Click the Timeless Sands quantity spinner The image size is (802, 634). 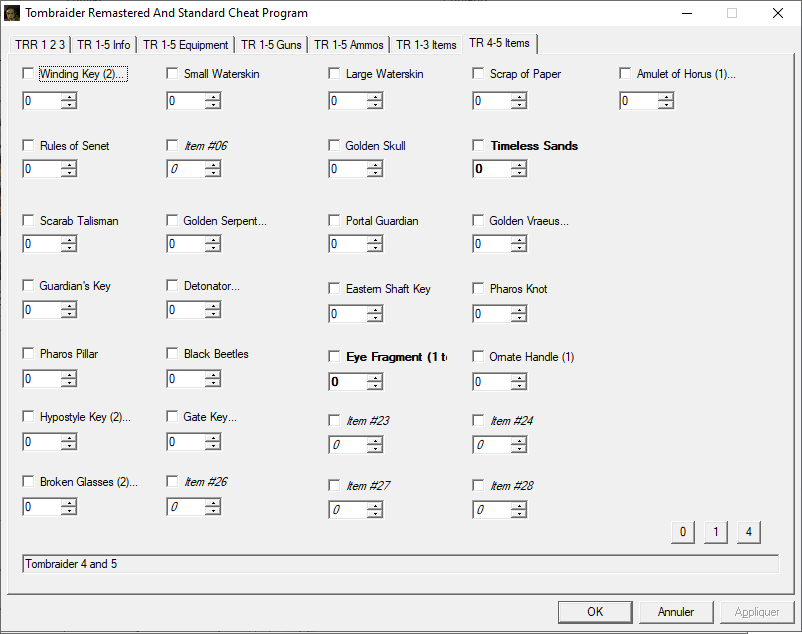click(x=519, y=169)
